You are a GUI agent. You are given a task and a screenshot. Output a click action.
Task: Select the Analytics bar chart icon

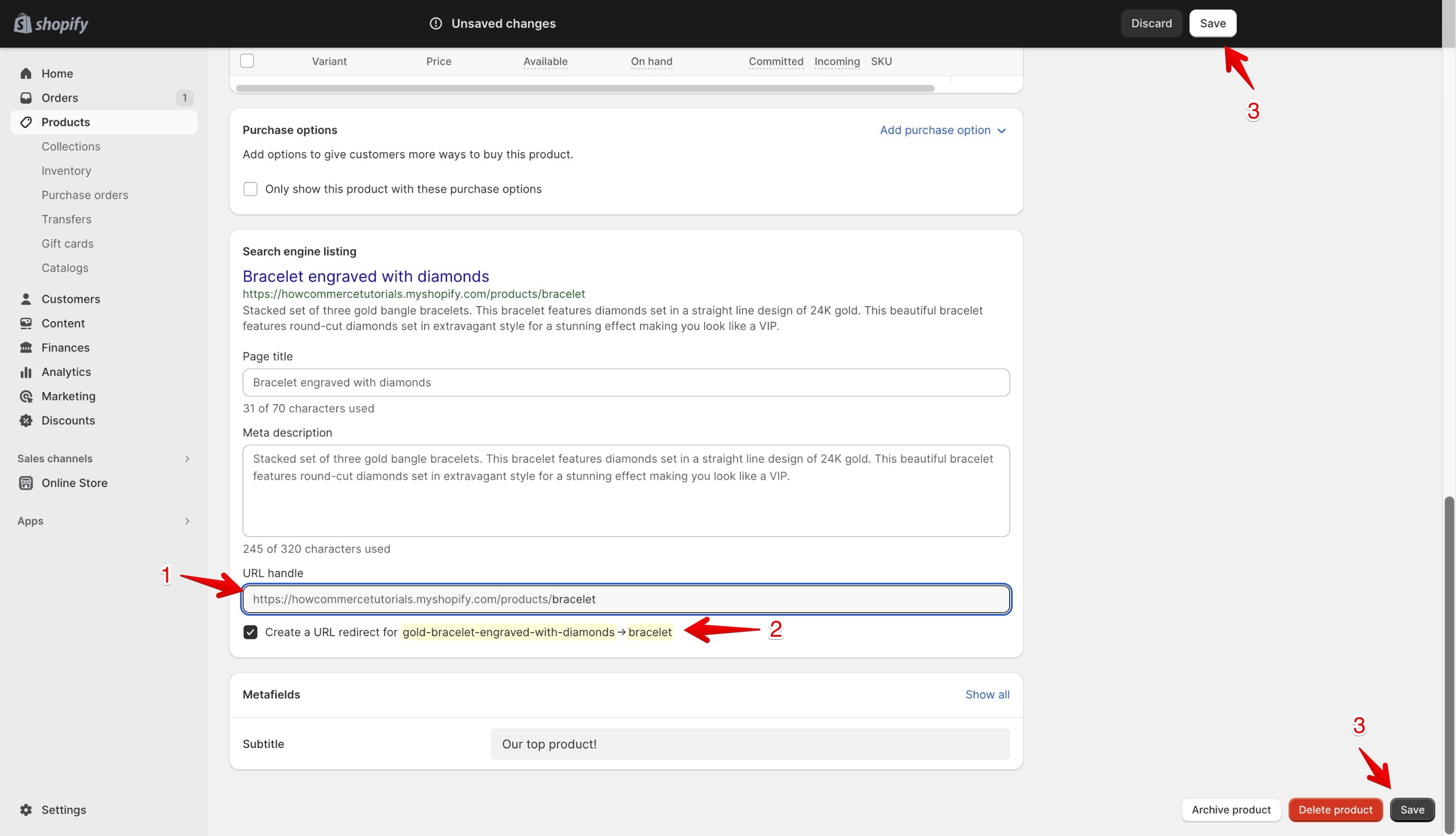[26, 372]
